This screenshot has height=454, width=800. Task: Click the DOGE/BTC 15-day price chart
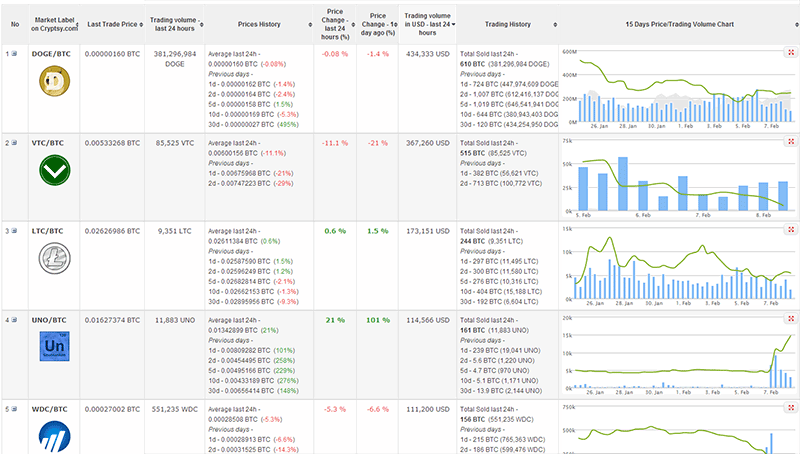(679, 89)
